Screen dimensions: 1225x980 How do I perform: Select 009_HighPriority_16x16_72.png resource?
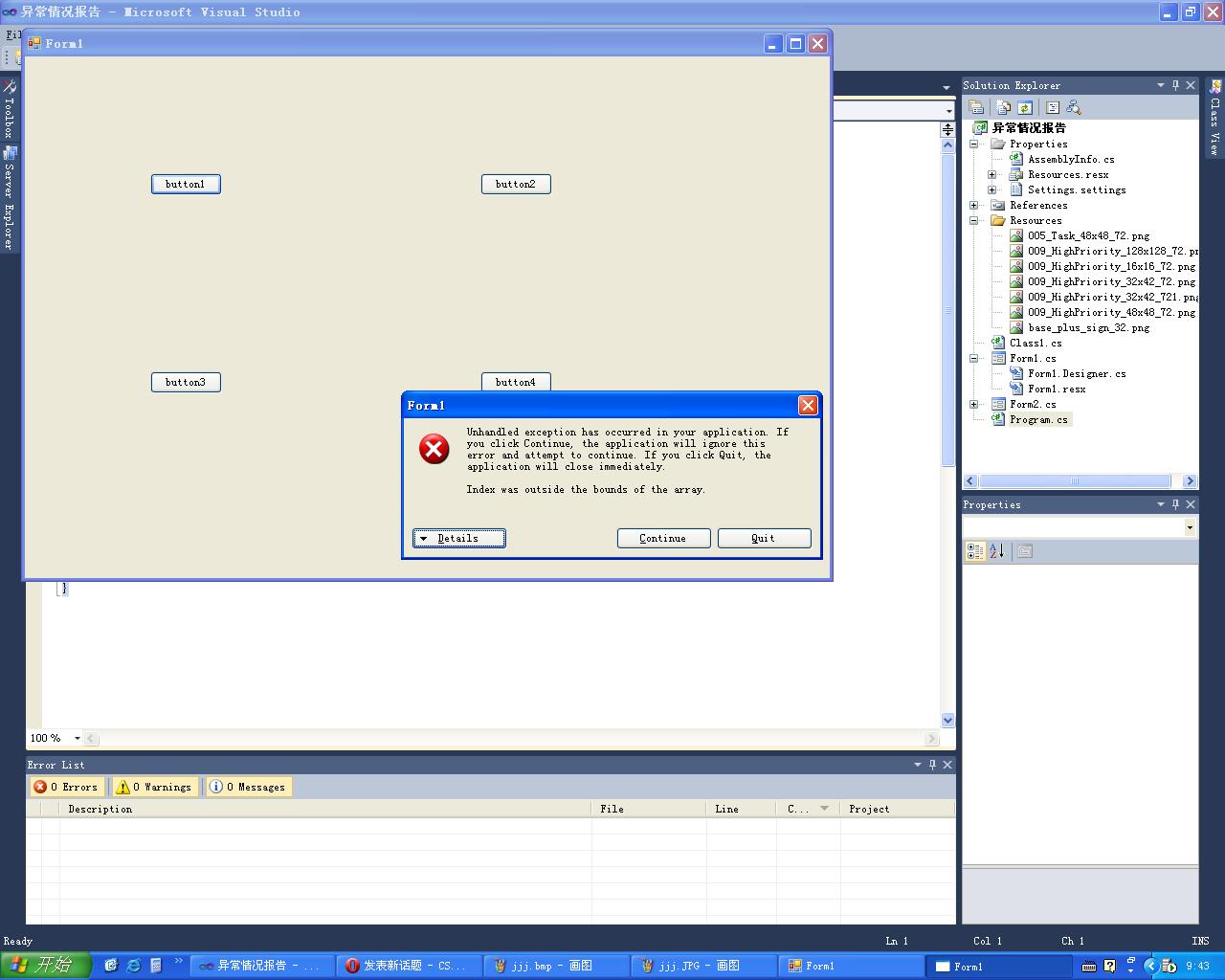(x=1111, y=266)
